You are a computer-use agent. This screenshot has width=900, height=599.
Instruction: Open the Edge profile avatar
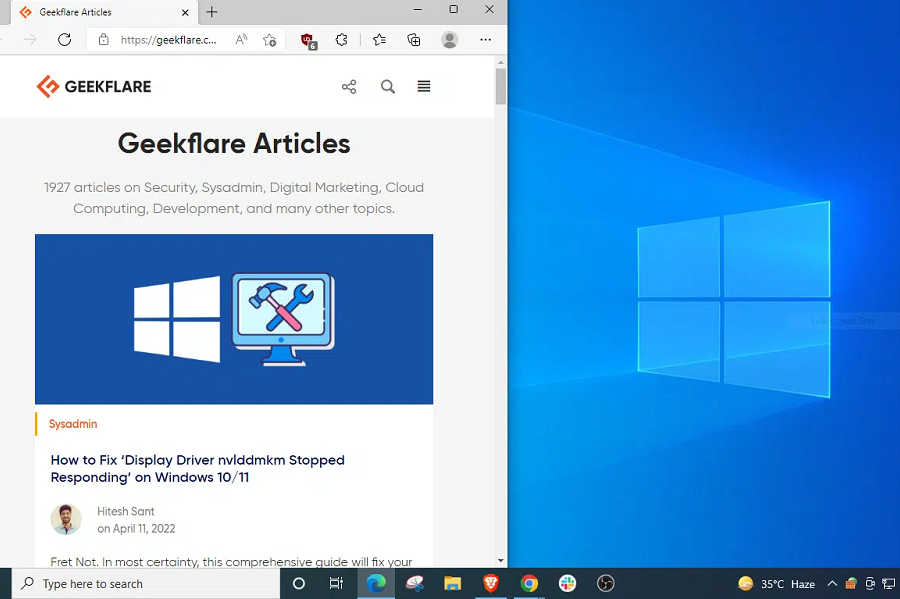tap(450, 40)
